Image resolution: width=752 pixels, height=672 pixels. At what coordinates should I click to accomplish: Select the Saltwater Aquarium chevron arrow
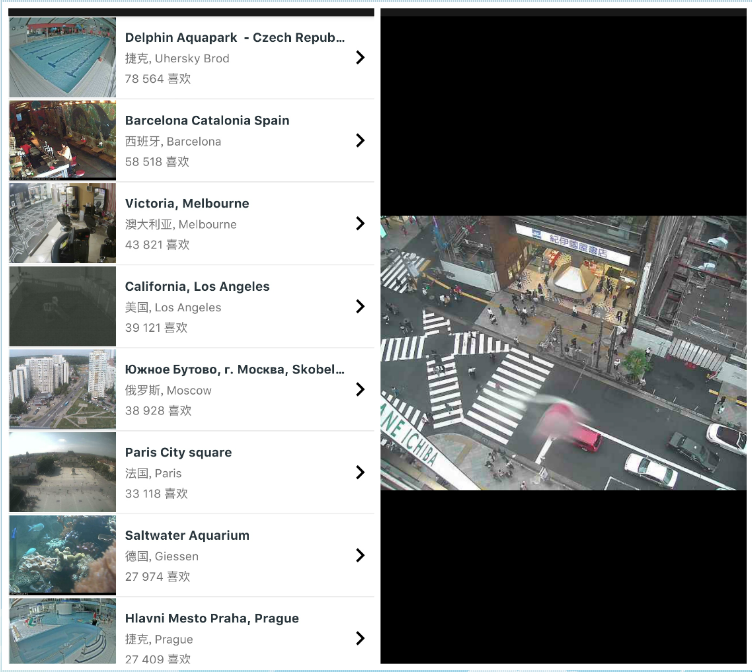click(x=360, y=556)
